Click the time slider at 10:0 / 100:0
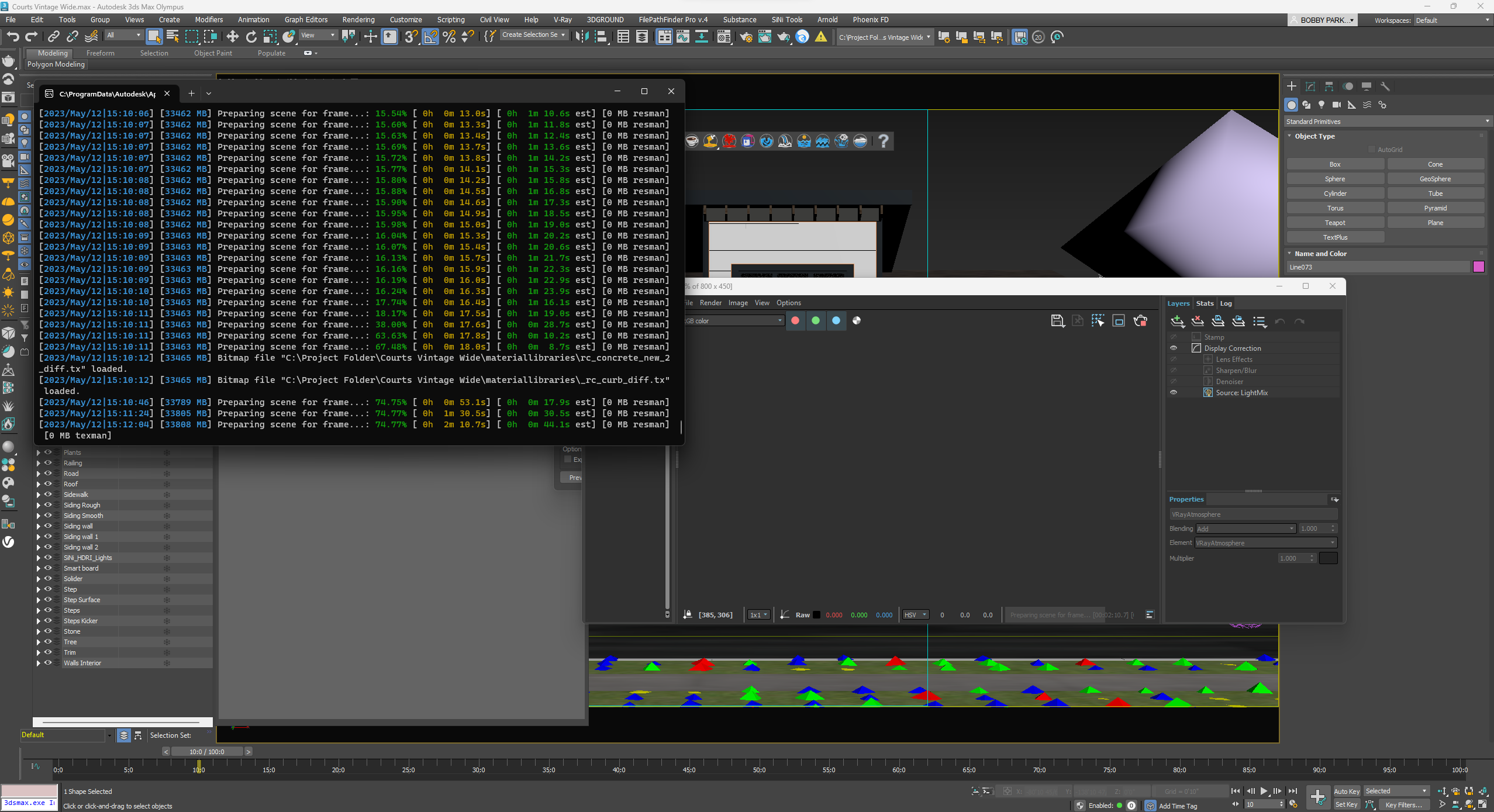 point(207,752)
